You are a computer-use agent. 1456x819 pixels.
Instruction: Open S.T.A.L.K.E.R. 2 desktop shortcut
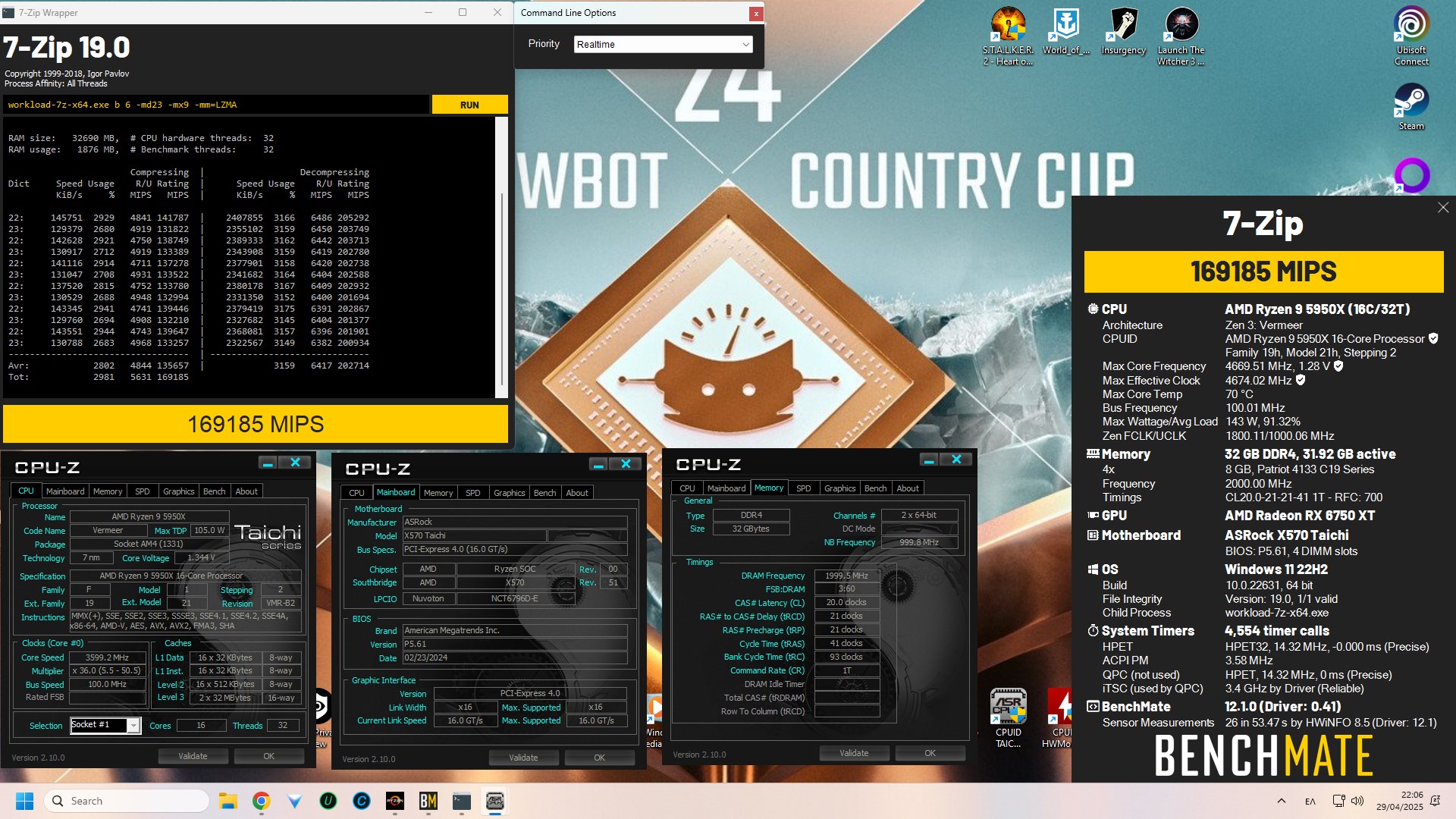click(1008, 36)
